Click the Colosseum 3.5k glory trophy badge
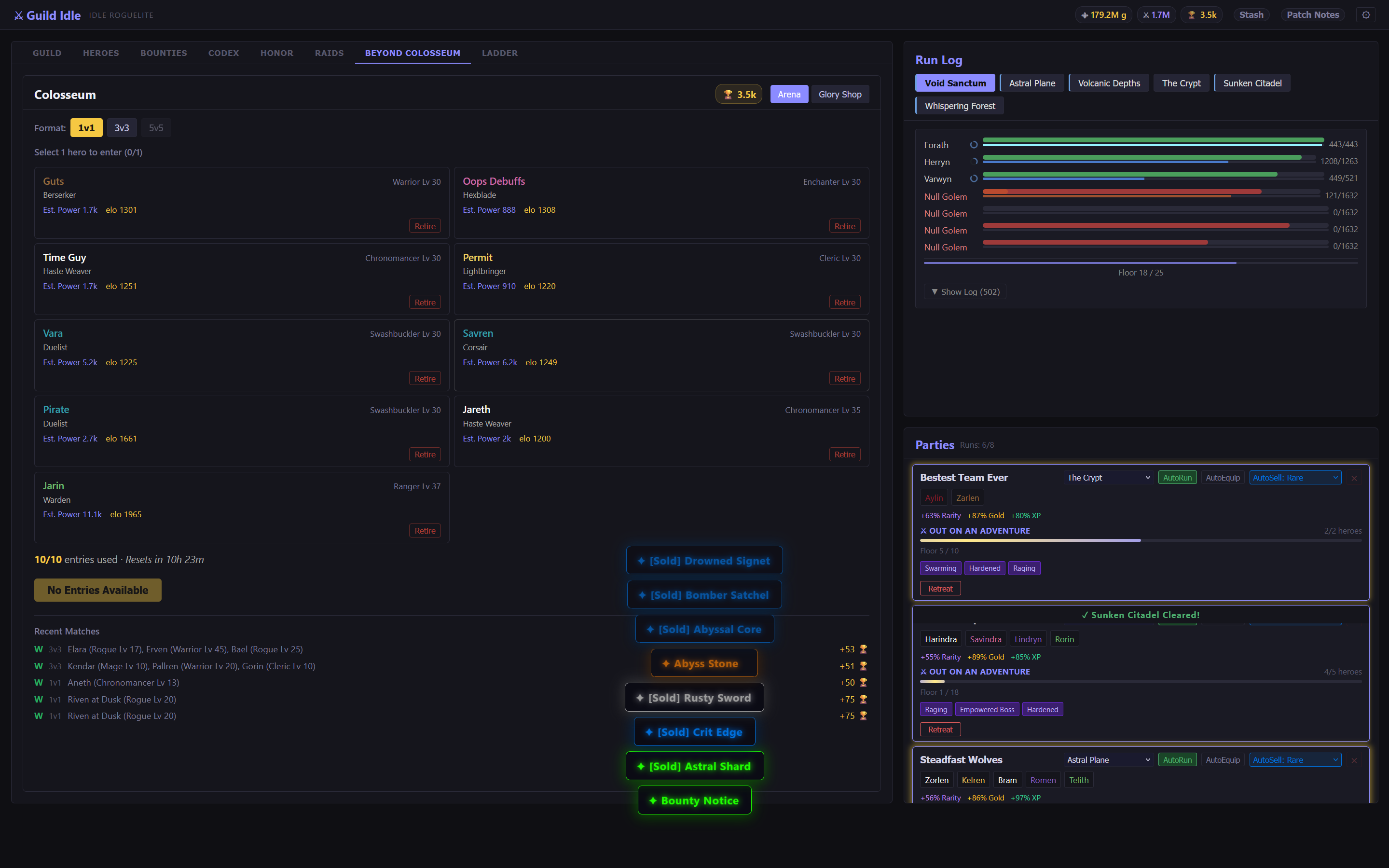The image size is (1389, 868). pyautogui.click(x=739, y=94)
